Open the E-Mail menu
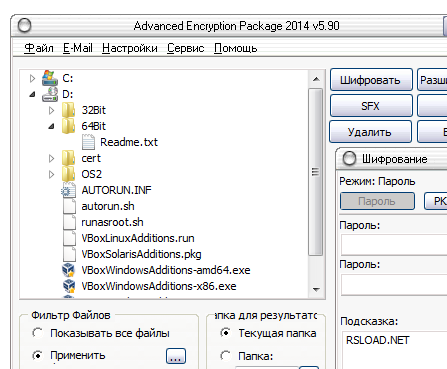 [78, 48]
